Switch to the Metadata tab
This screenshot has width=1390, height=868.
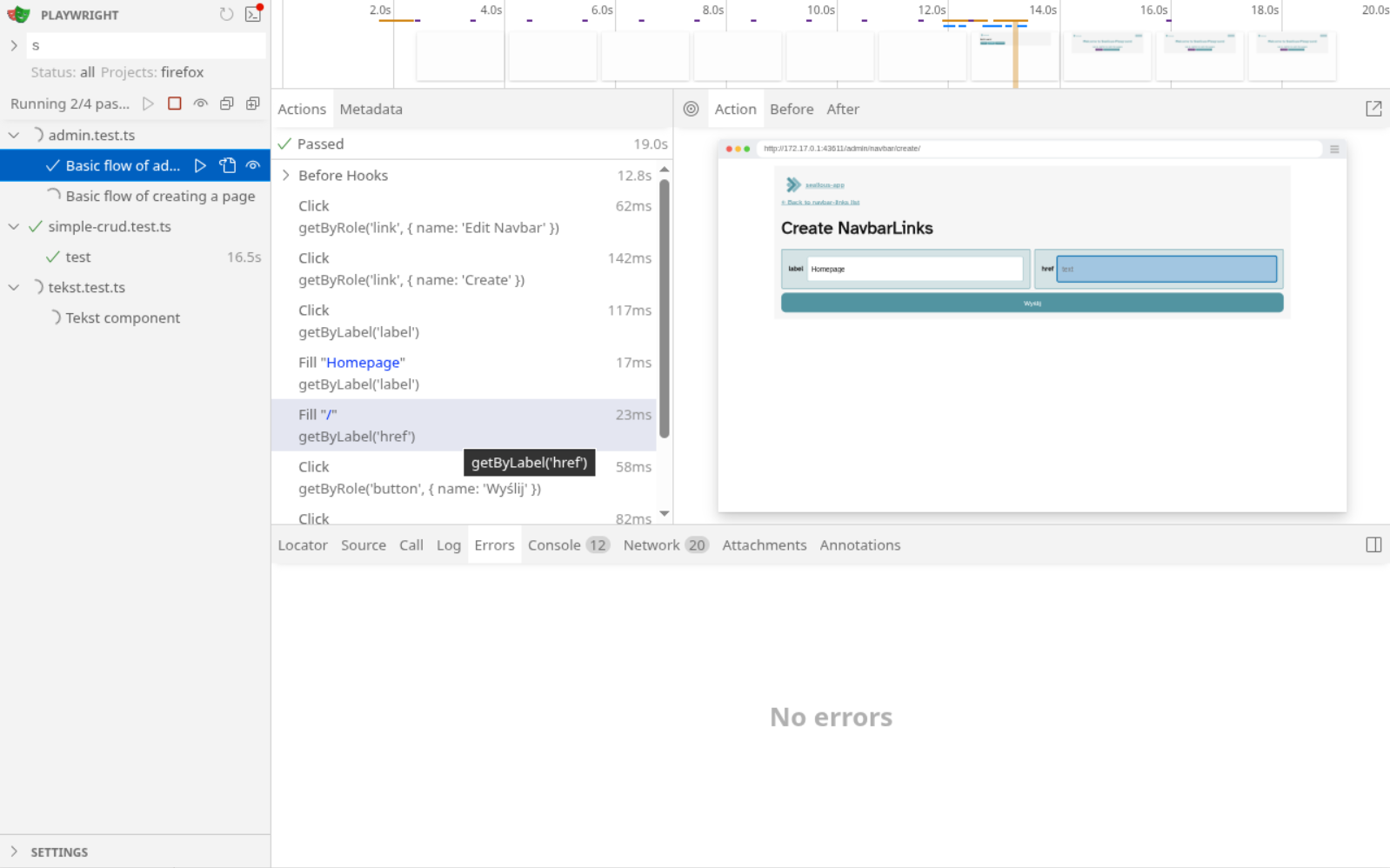371,109
